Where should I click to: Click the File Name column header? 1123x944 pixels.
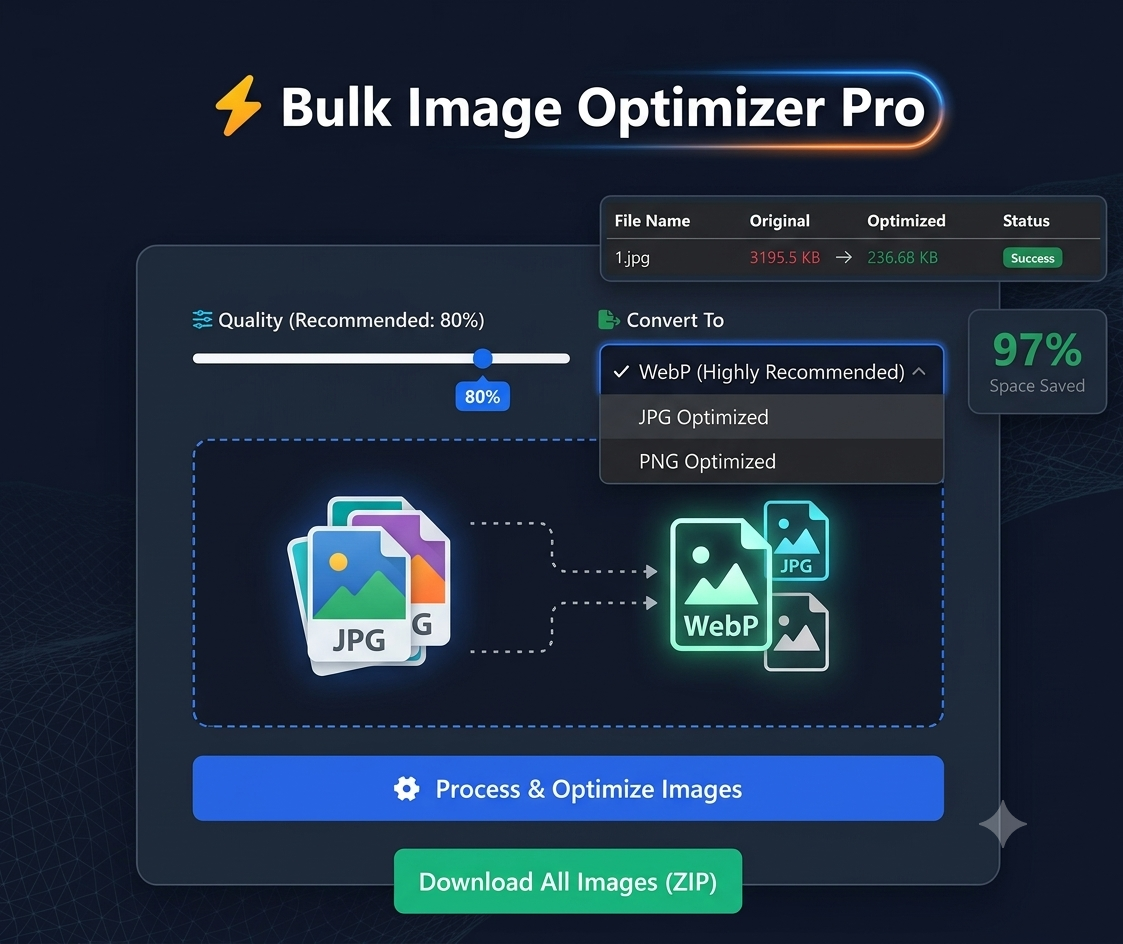click(652, 221)
